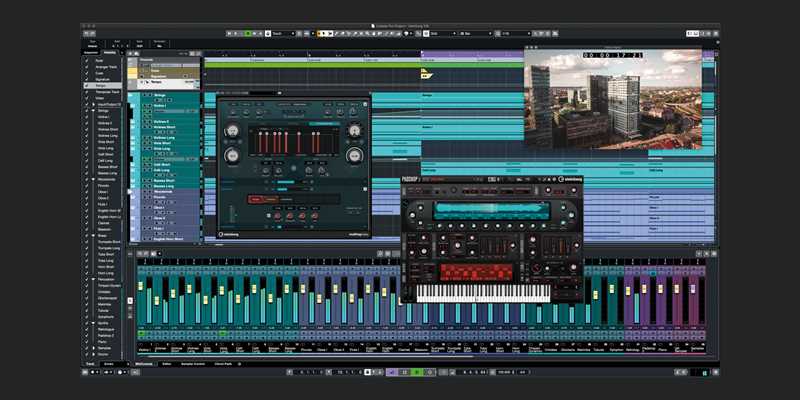Toggle the Glockenspiel visibility checkbox

pyautogui.click(x=86, y=298)
